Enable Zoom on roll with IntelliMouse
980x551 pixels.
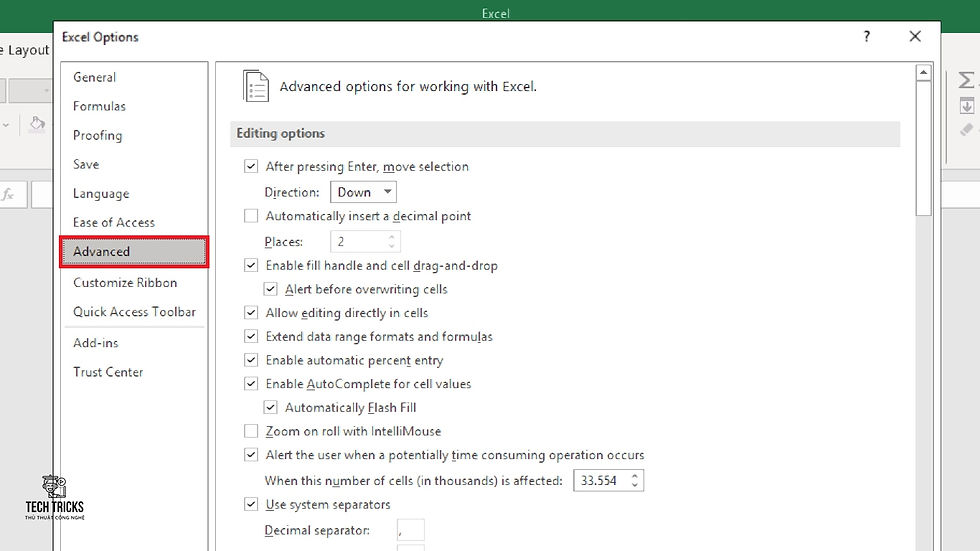pyautogui.click(x=251, y=431)
